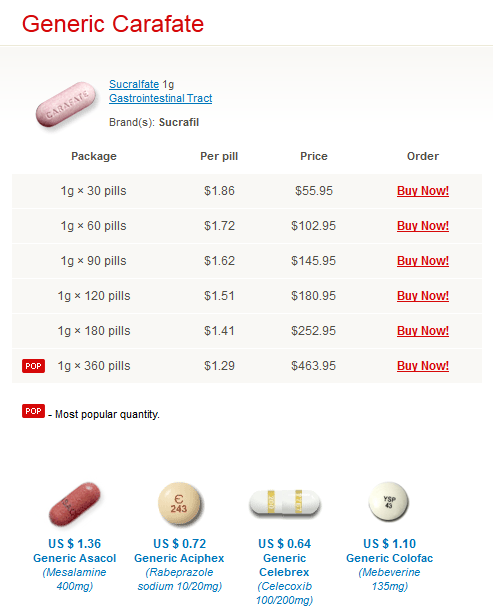Screen dimensions: 493x609
Task: Buy Now for 1g × 360 pills
Action: pyautogui.click(x=423, y=365)
